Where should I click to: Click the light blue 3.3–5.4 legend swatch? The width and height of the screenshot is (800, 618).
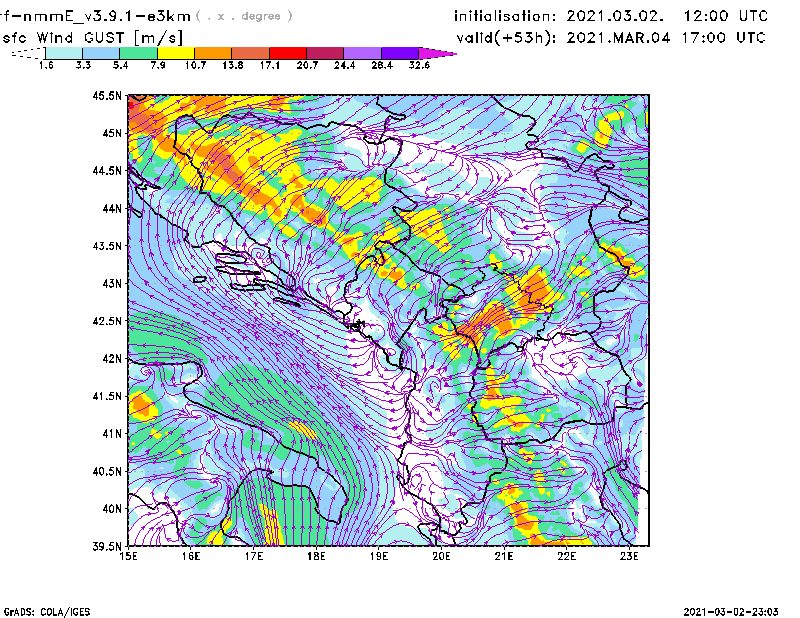pyautogui.click(x=101, y=53)
